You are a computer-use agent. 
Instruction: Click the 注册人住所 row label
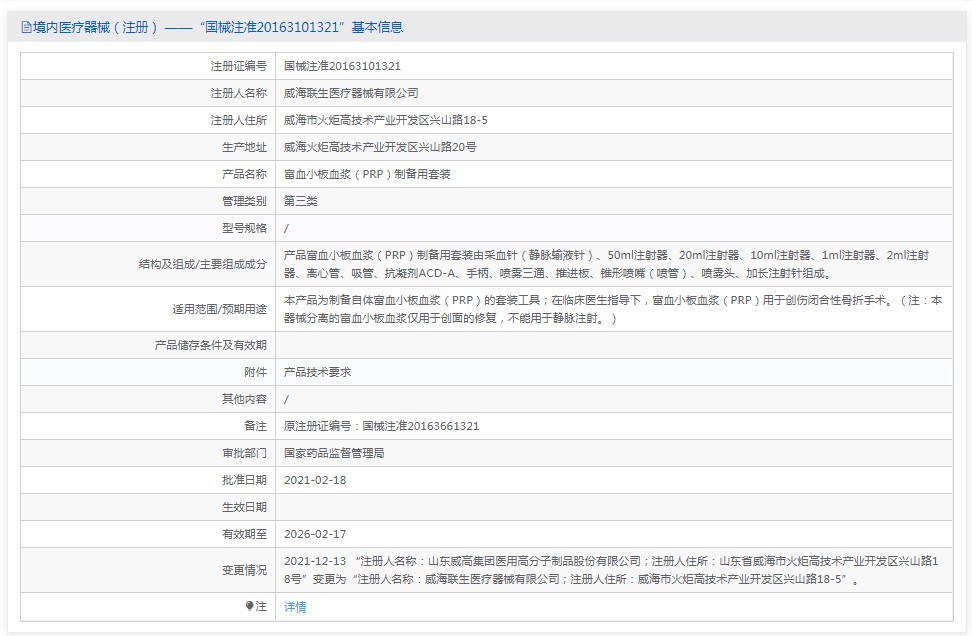[x=239, y=120]
